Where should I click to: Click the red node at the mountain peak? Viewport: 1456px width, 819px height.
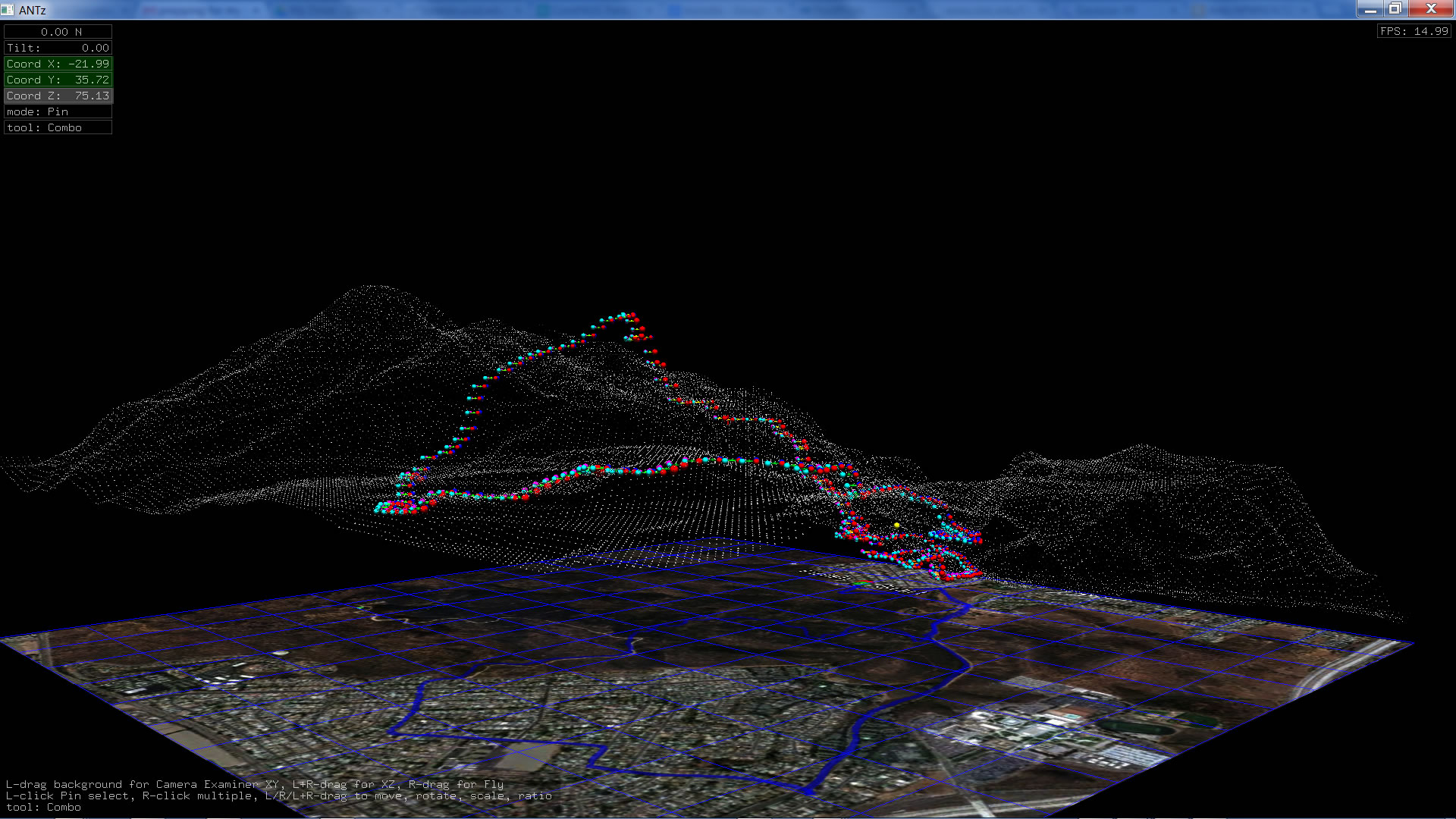tap(632, 315)
